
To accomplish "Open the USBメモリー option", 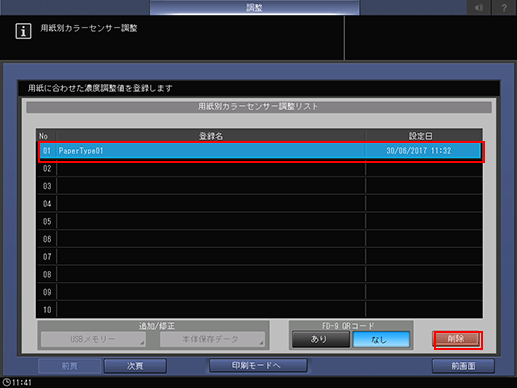I will point(93,339).
